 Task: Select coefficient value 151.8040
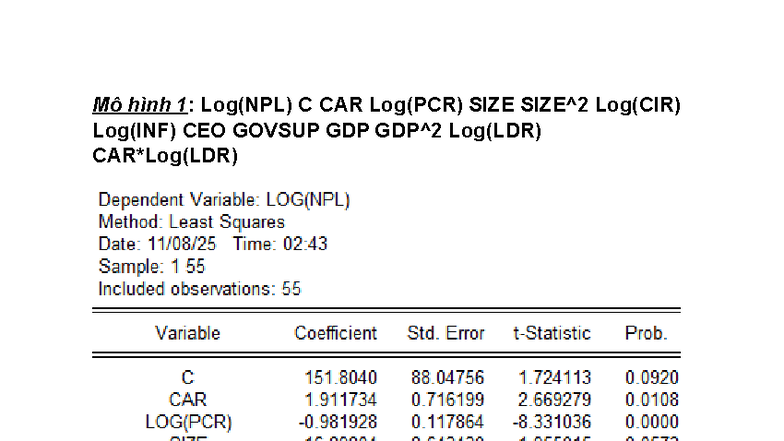(341, 378)
